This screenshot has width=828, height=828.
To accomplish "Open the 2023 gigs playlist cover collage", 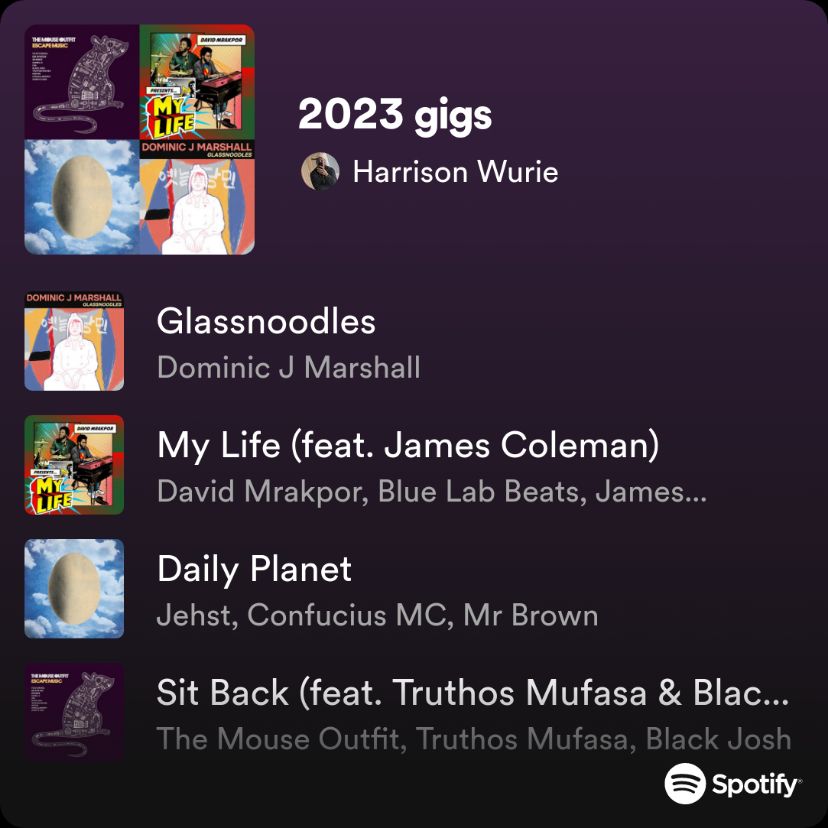I will pos(139,139).
